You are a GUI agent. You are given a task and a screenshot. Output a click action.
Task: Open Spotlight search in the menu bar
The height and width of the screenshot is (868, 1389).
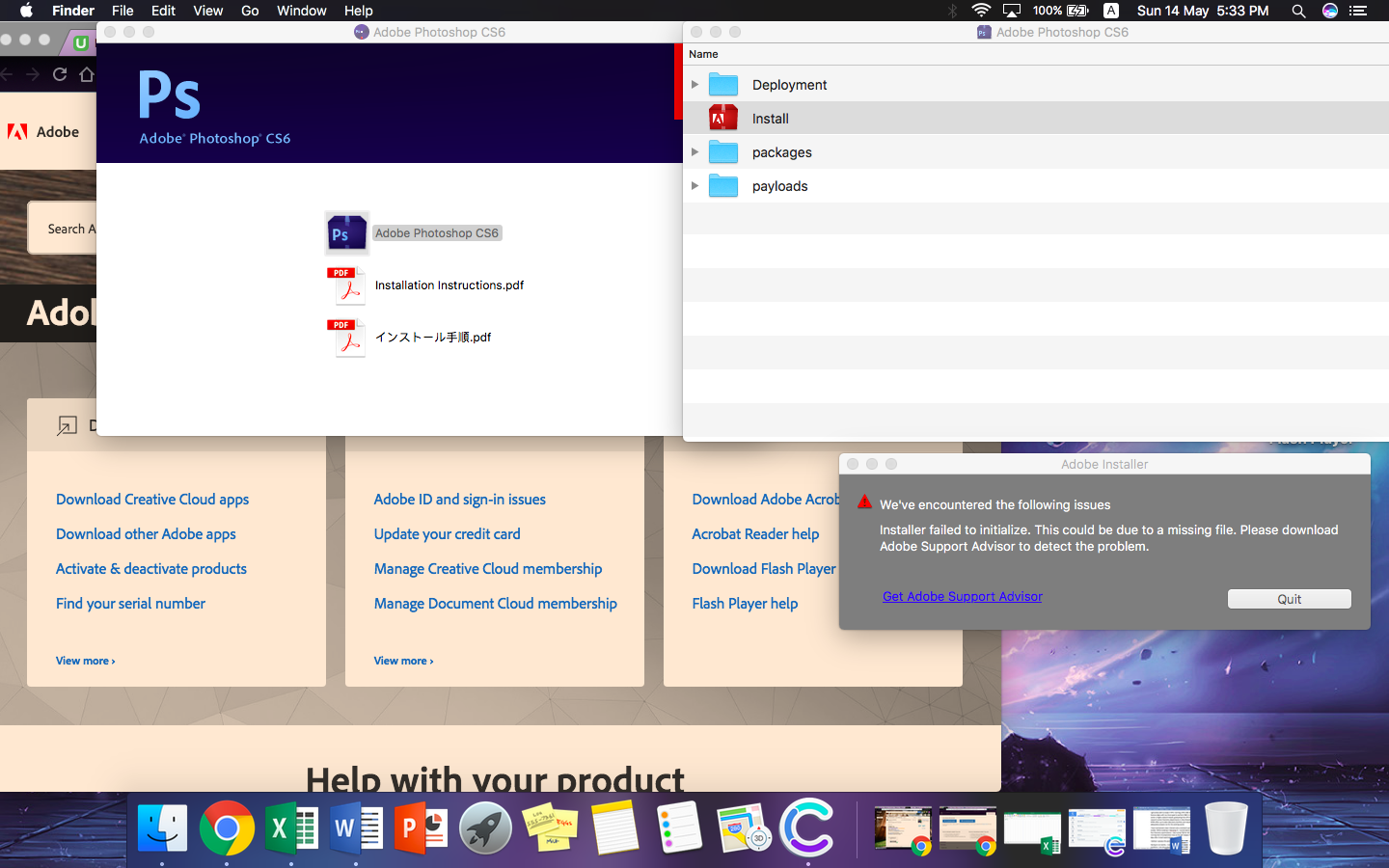[x=1298, y=11]
